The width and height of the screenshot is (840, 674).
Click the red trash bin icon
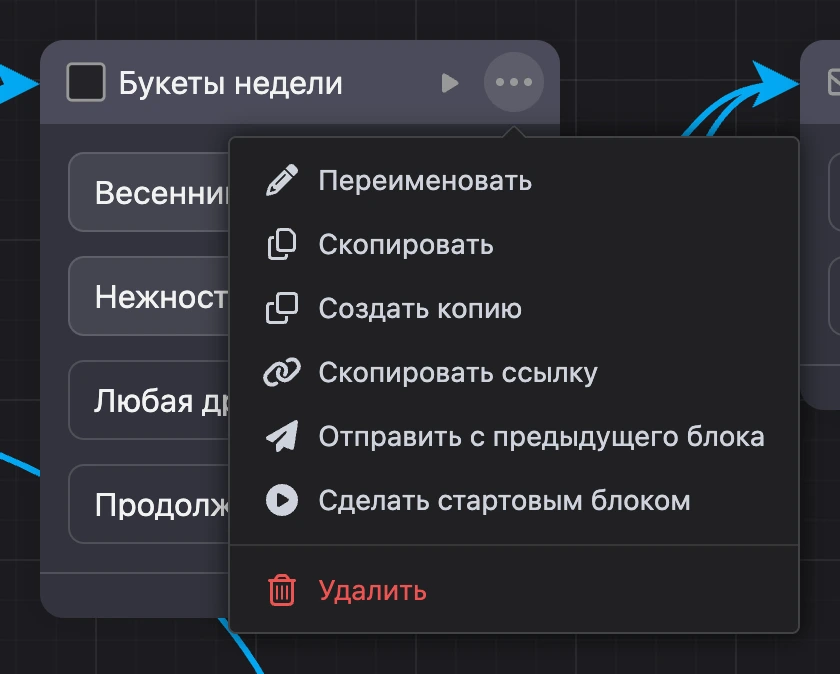pos(282,590)
